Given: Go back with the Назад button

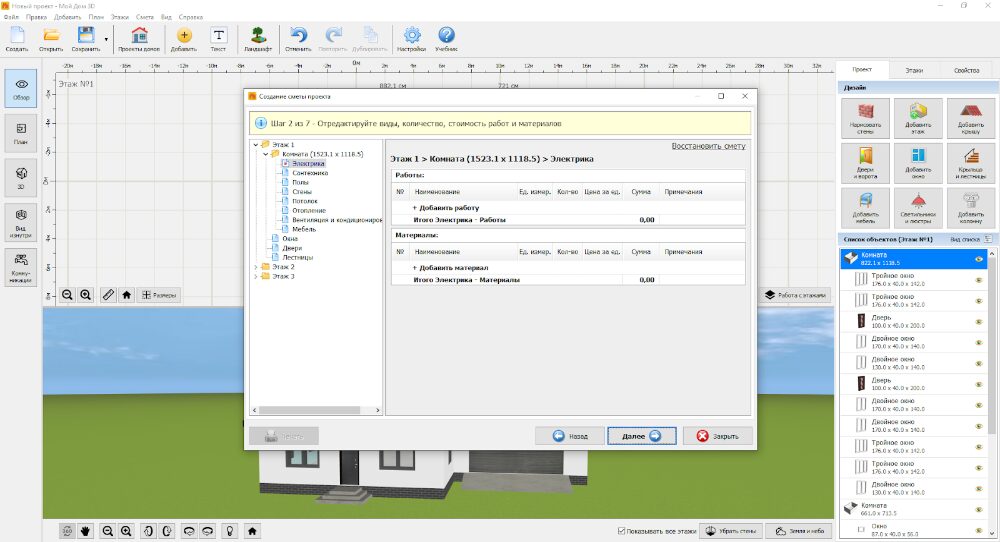Looking at the screenshot, I should coord(570,436).
